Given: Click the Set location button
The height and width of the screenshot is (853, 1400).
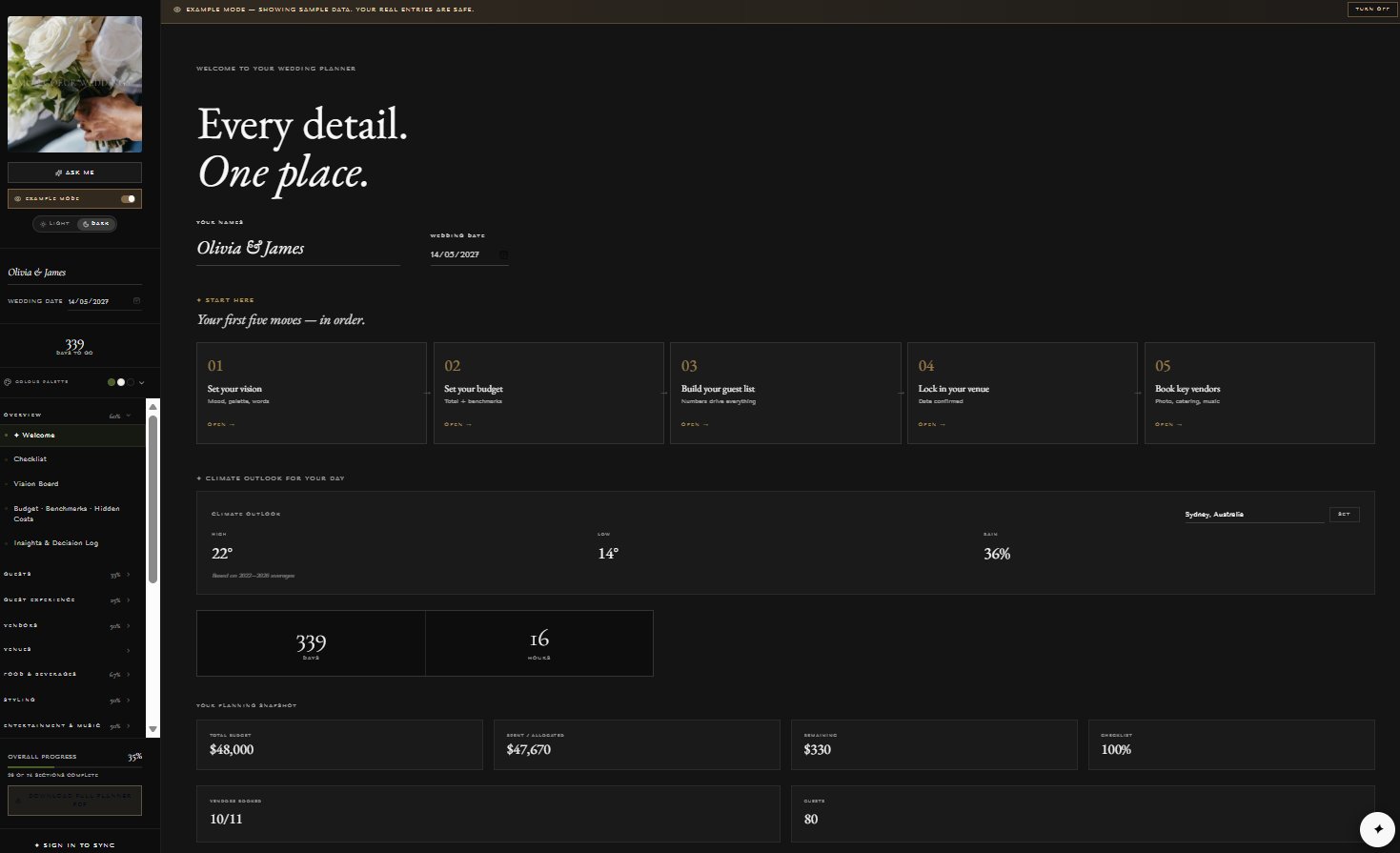Looking at the screenshot, I should point(1344,515).
